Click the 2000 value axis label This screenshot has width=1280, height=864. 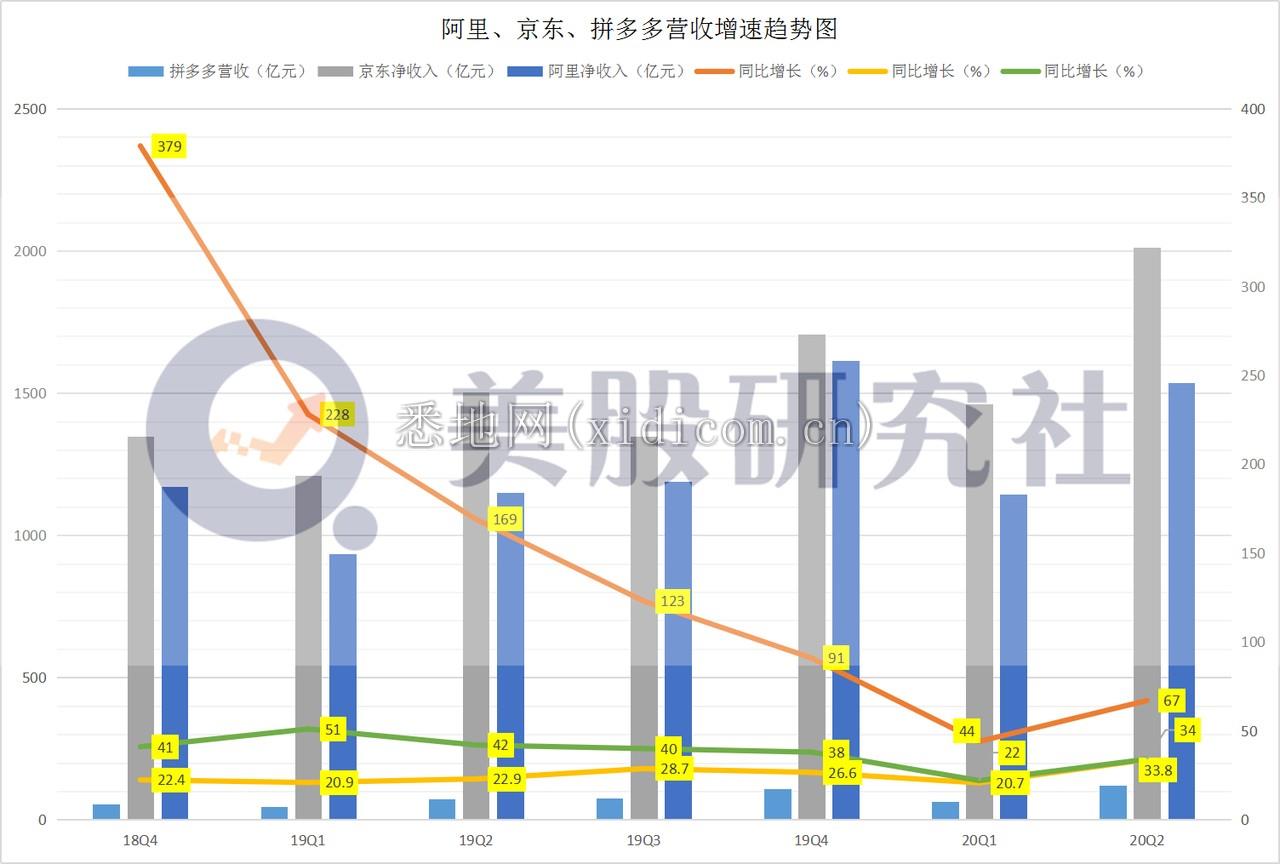30,251
